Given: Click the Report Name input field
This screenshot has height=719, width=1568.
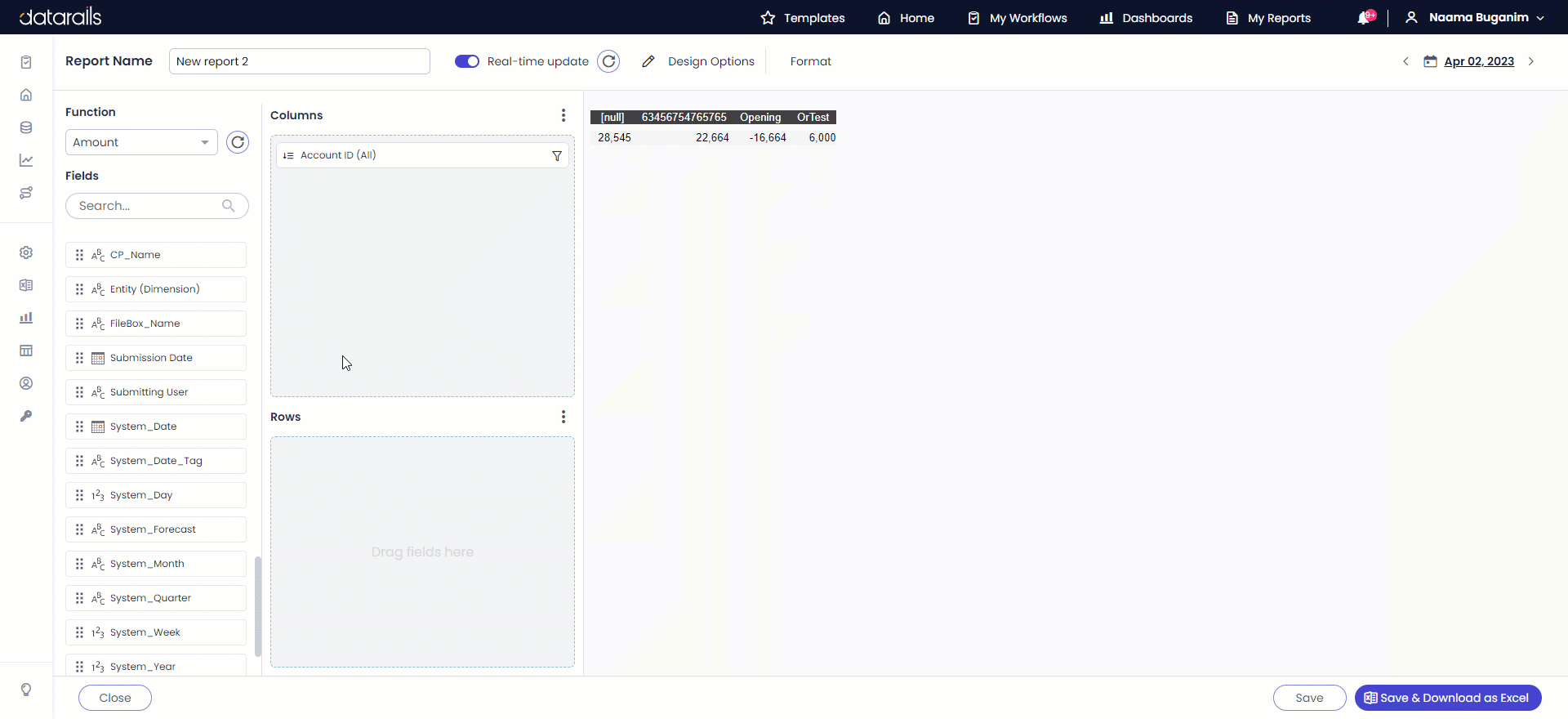Looking at the screenshot, I should pos(299,61).
